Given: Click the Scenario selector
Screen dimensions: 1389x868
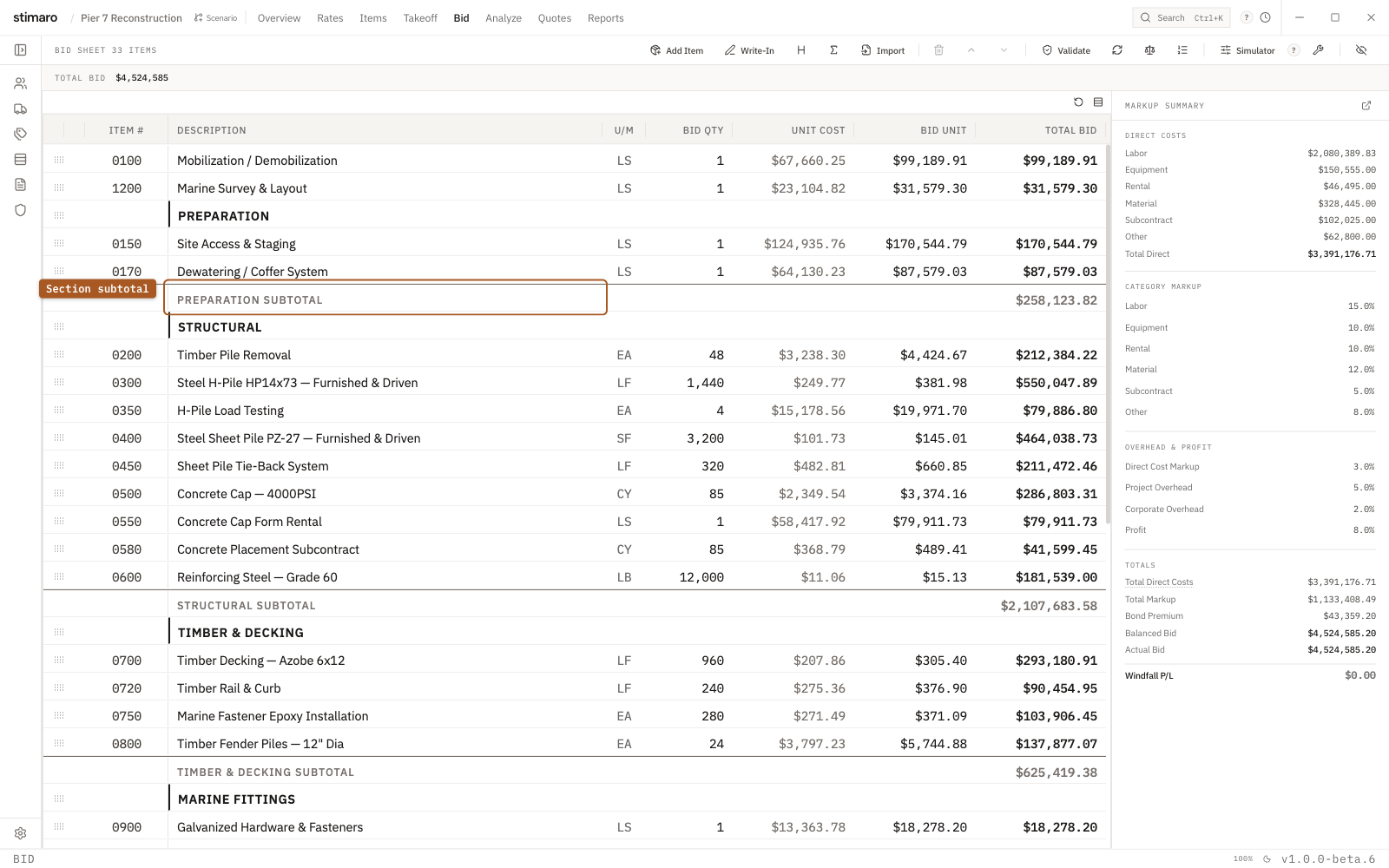Looking at the screenshot, I should [x=215, y=18].
